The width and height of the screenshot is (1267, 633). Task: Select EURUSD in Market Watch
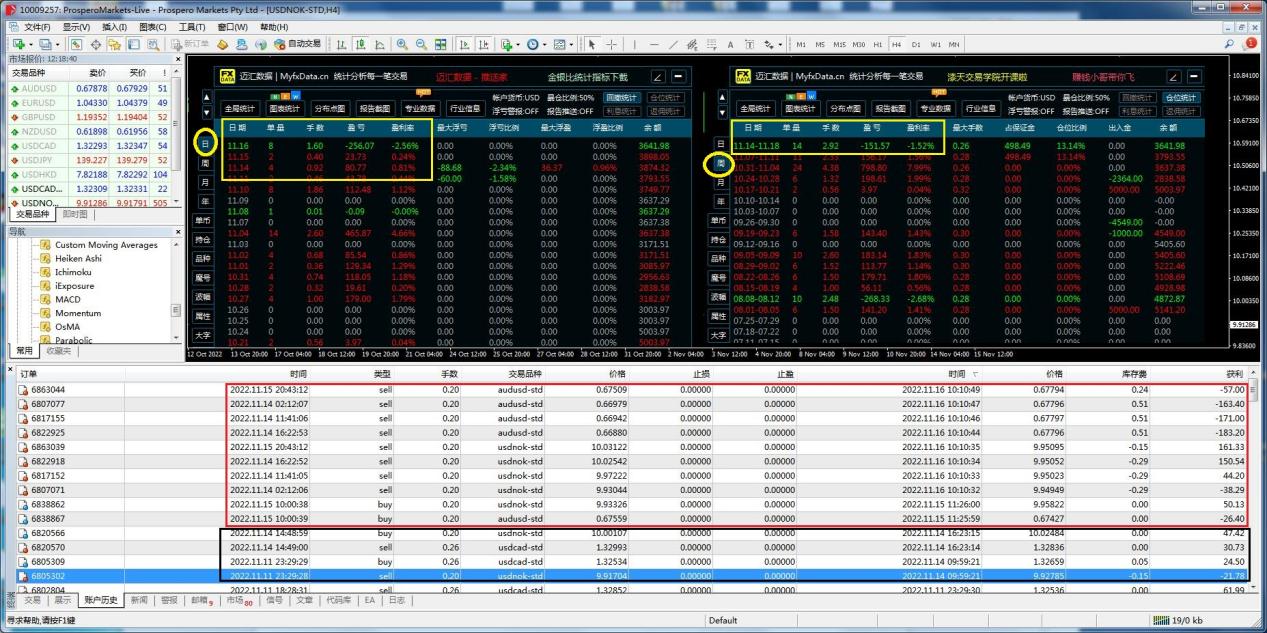[90, 103]
